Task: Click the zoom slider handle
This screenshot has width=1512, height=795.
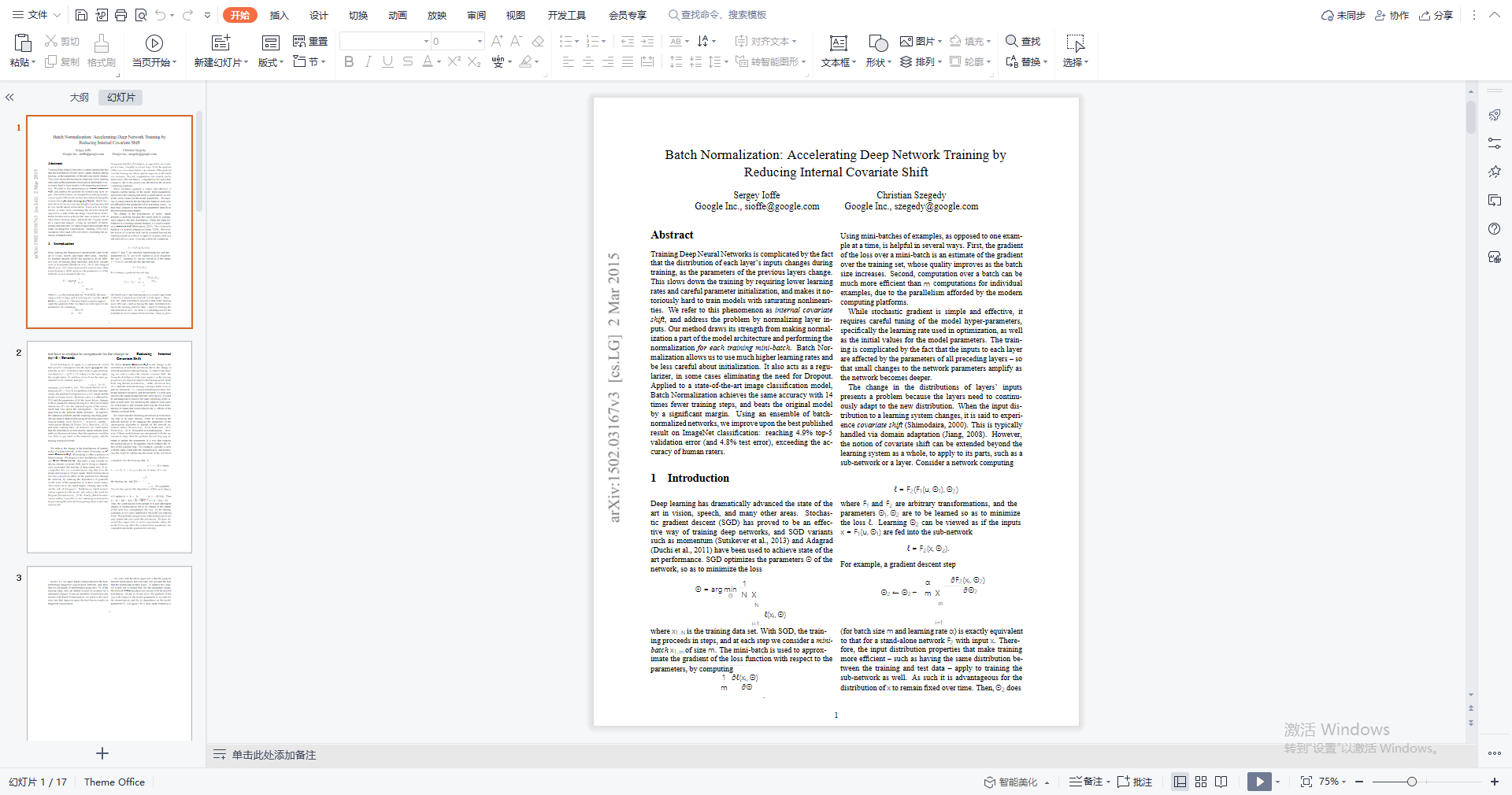Action: (x=1412, y=782)
